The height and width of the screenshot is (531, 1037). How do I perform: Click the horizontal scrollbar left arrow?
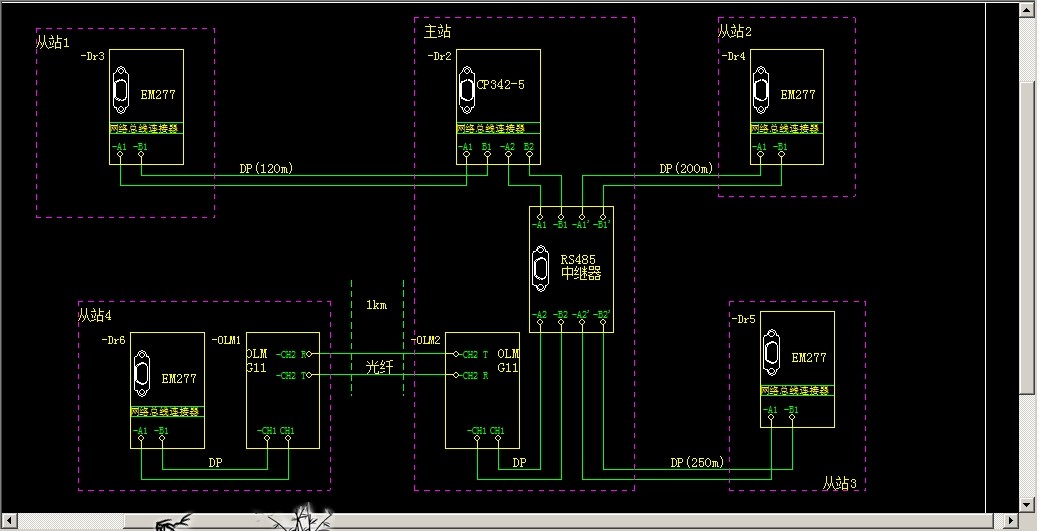click(x=8, y=521)
